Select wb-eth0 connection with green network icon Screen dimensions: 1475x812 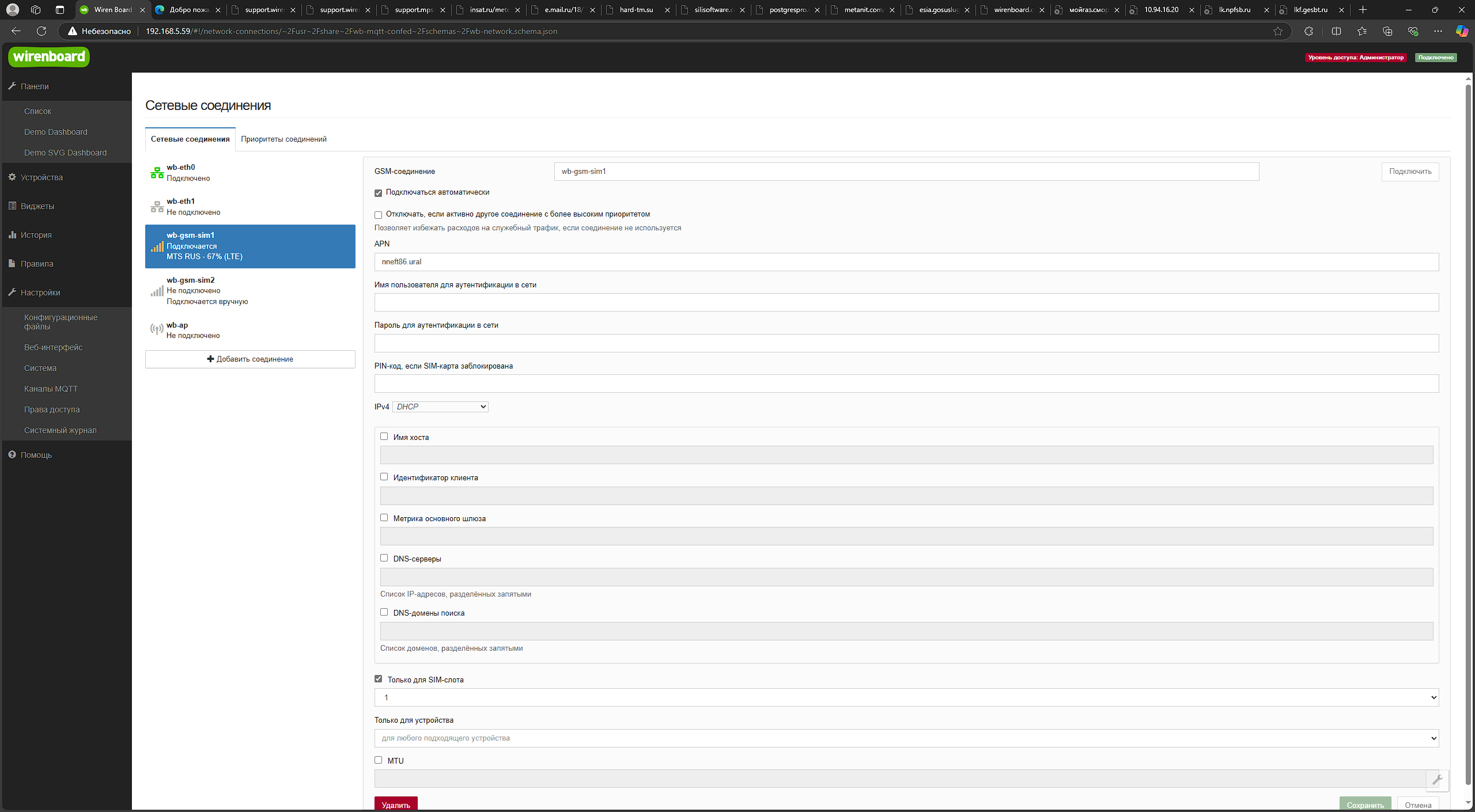157,173
